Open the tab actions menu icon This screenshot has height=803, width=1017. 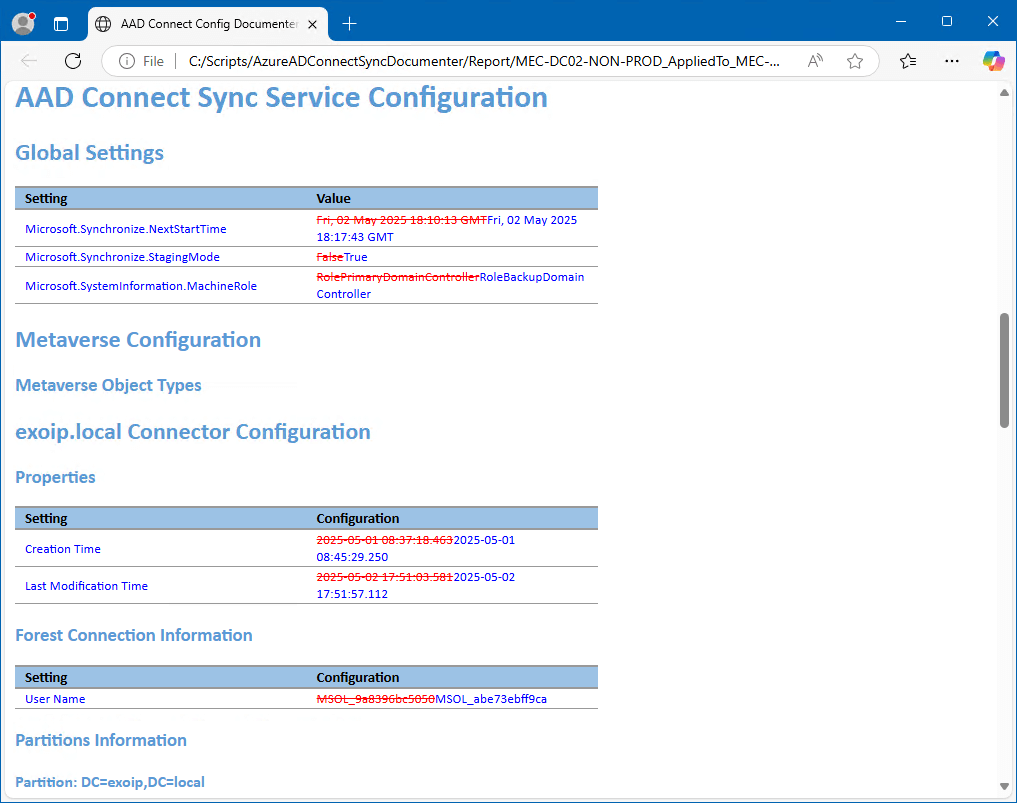tap(61, 23)
